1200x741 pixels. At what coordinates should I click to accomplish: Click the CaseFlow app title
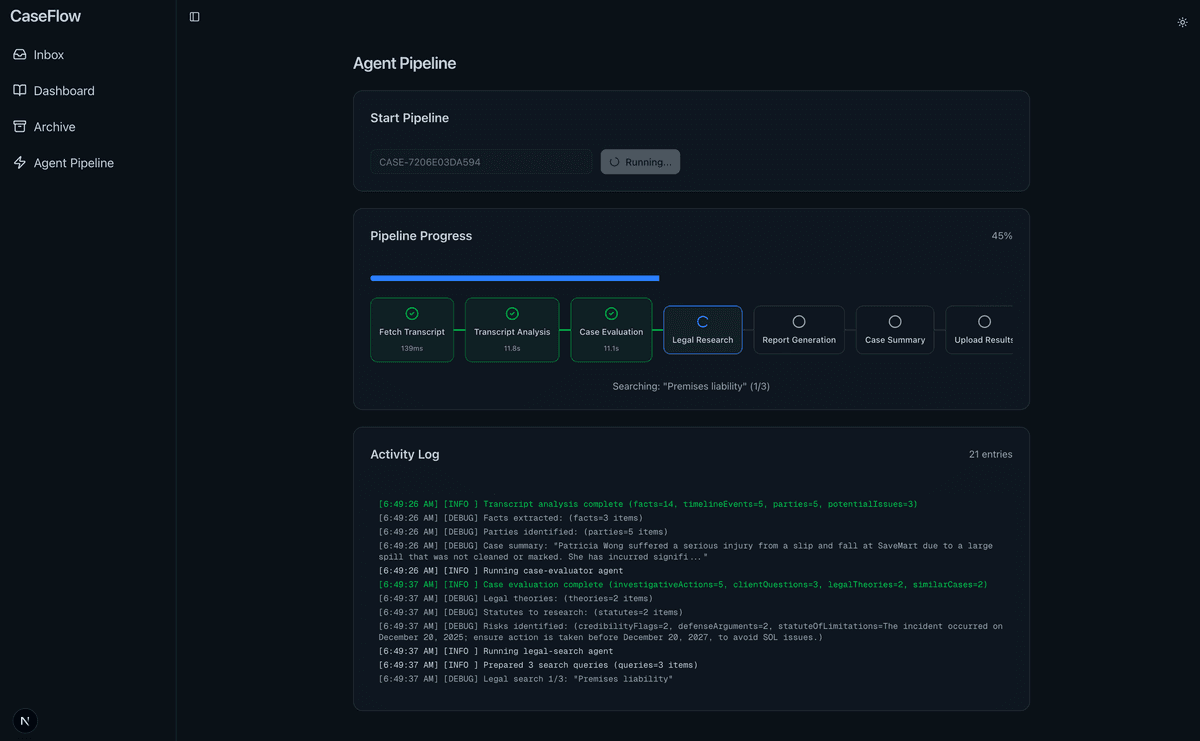pos(45,16)
